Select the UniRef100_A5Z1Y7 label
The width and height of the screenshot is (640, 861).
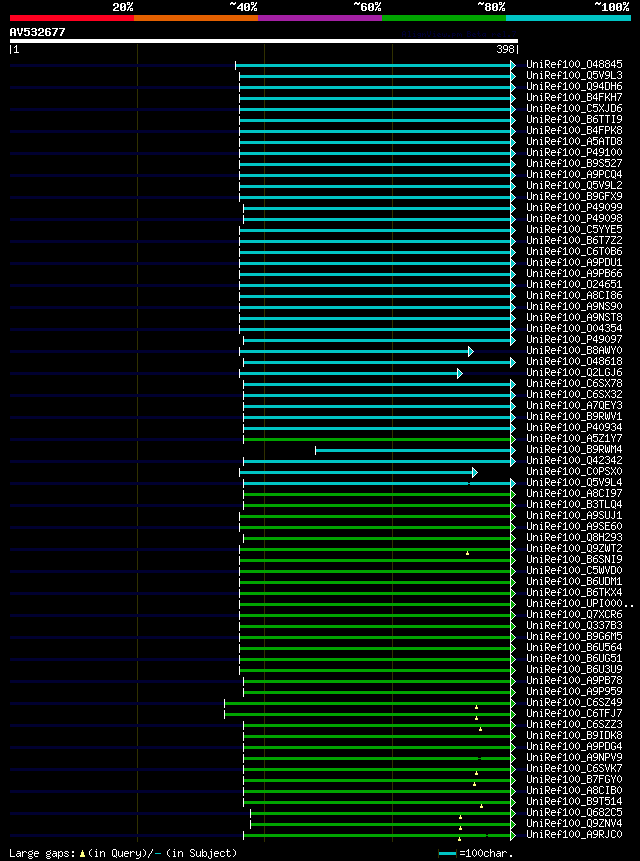point(574,438)
